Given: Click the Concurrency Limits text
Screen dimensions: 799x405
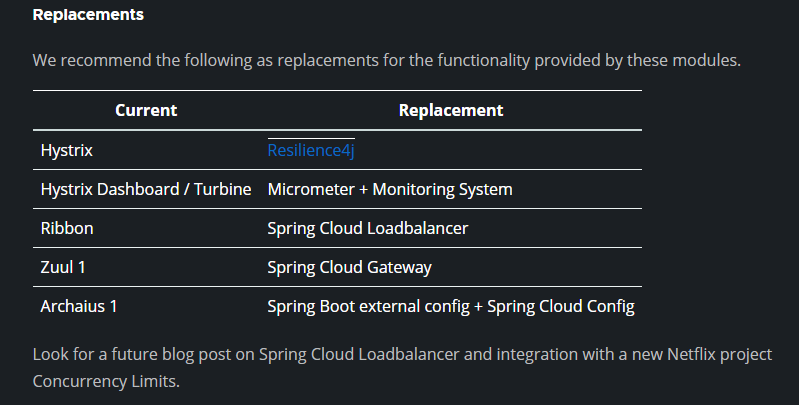Looking at the screenshot, I should coord(104,381).
